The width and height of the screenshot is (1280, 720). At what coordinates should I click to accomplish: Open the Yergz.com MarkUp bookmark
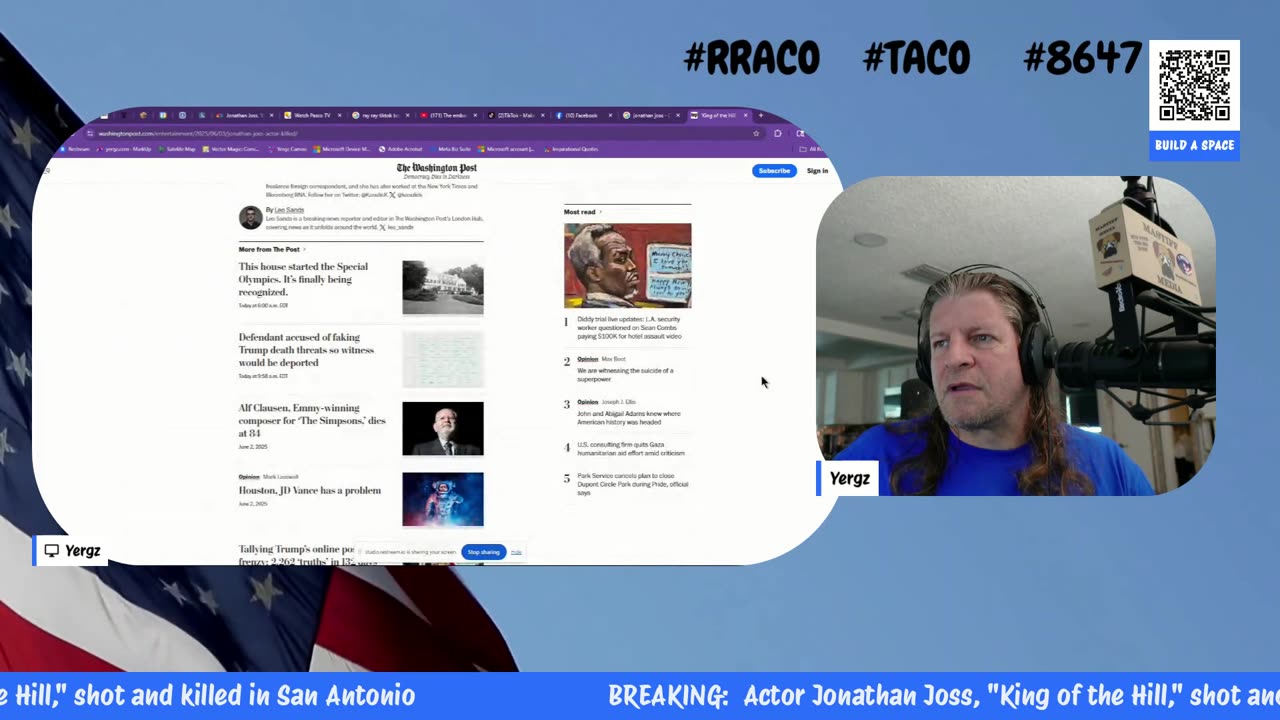pyautogui.click(x=123, y=149)
